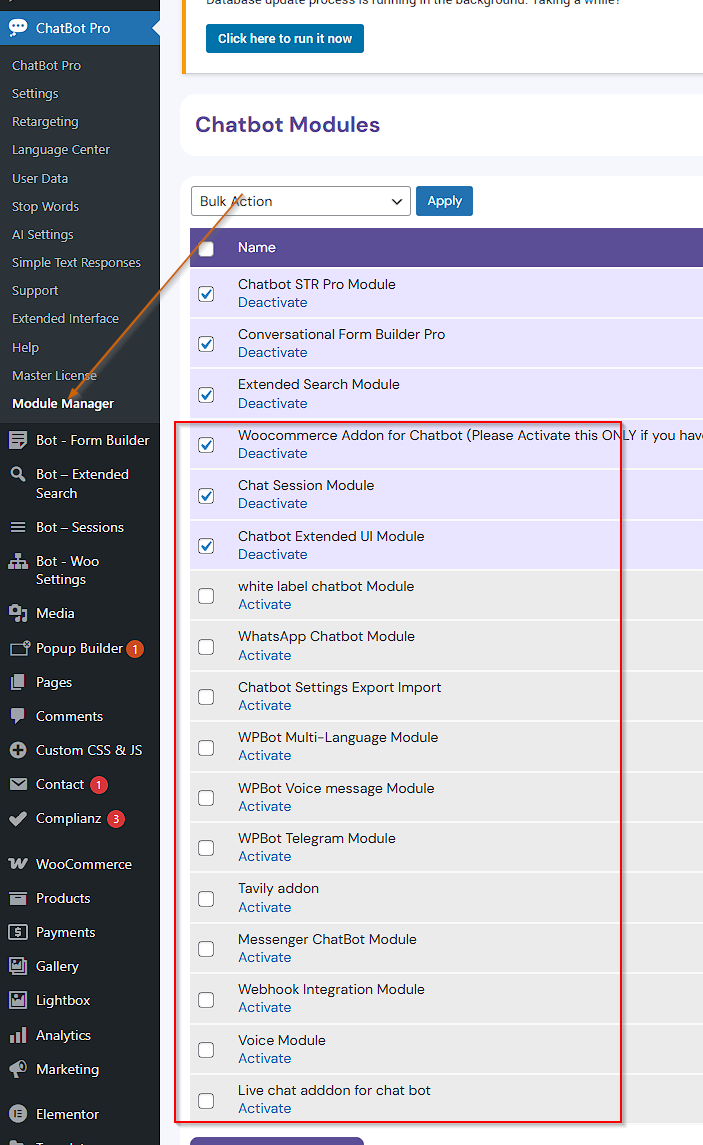This screenshot has width=703, height=1145.
Task: Open AI Settings submenu item
Action: (x=42, y=234)
